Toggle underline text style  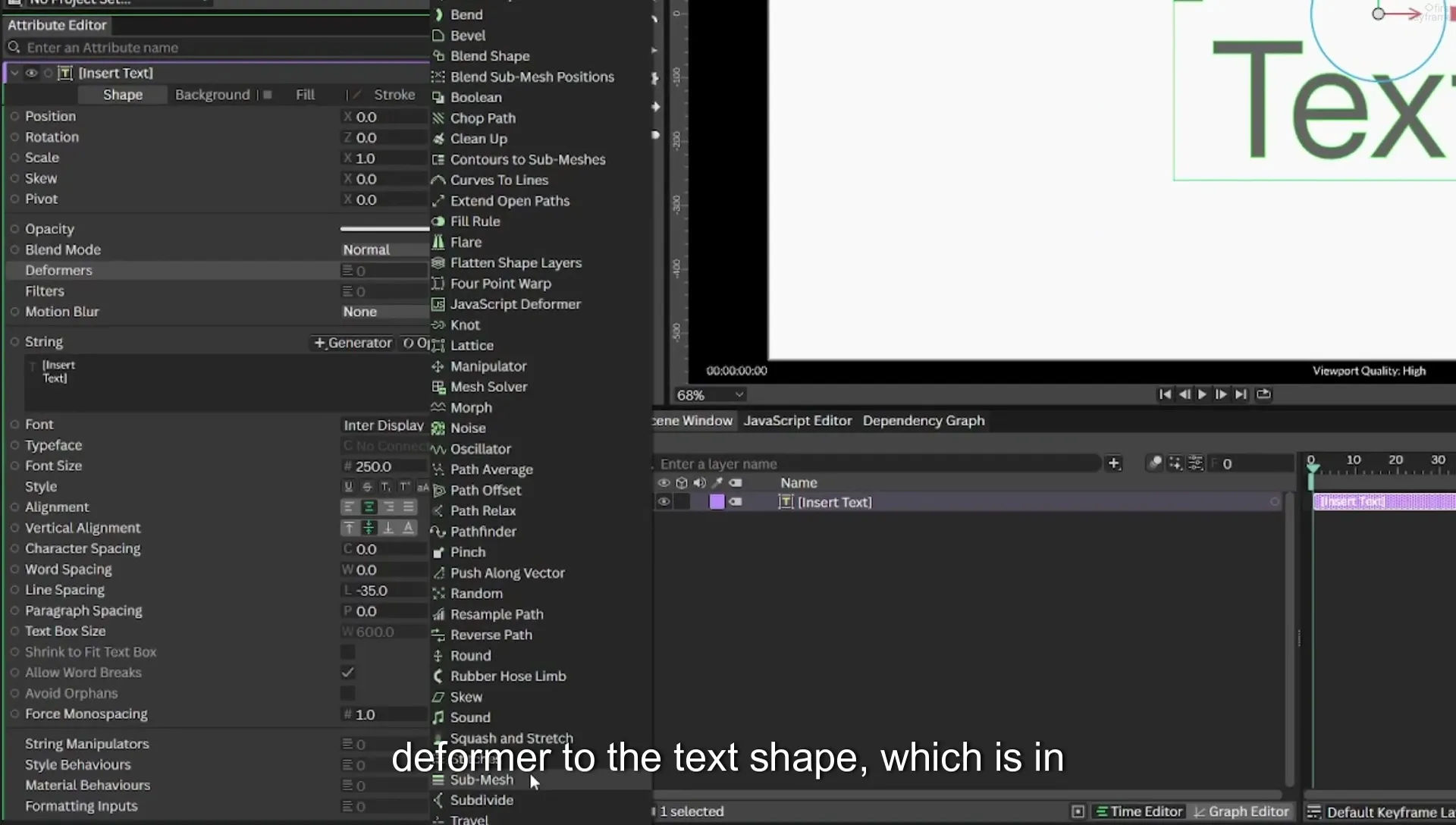point(348,487)
